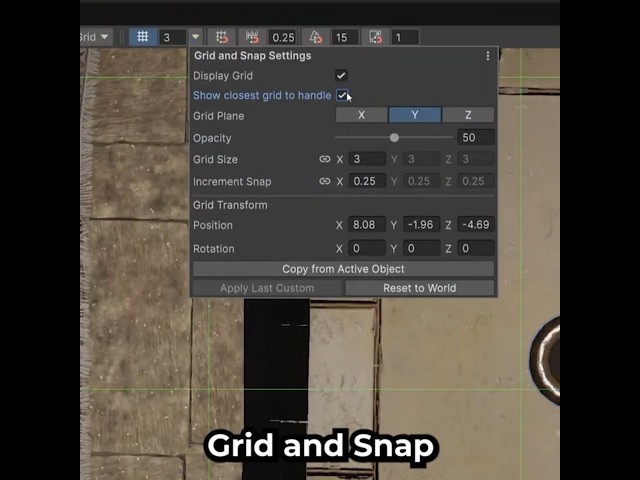Click the increment snap move icon
The height and width of the screenshot is (480, 640).
click(x=253, y=38)
